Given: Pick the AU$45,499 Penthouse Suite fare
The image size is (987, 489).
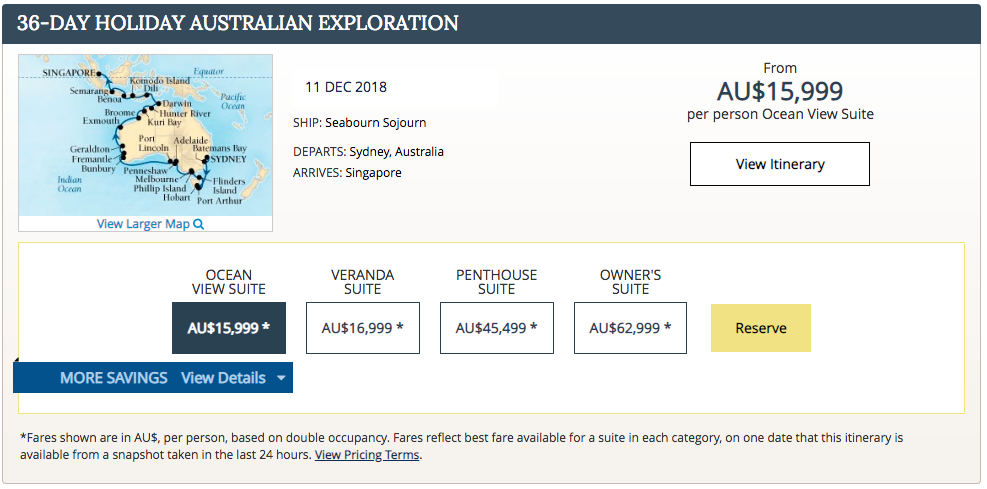Looking at the screenshot, I should pyautogui.click(x=496, y=328).
